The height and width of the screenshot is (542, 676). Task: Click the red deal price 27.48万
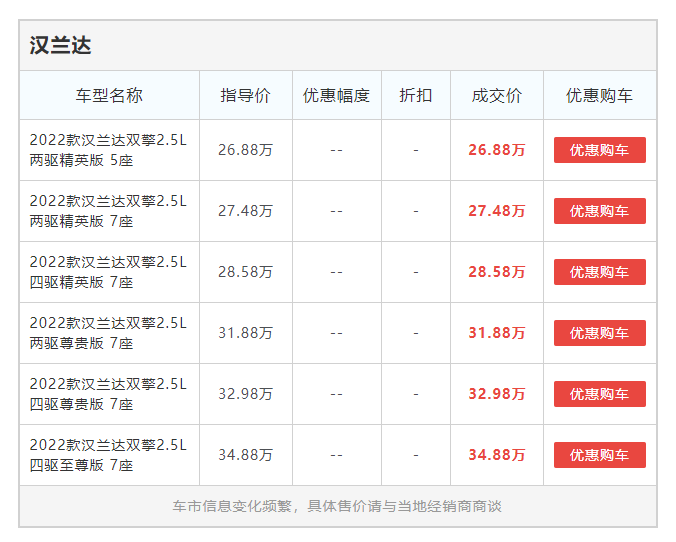(497, 211)
